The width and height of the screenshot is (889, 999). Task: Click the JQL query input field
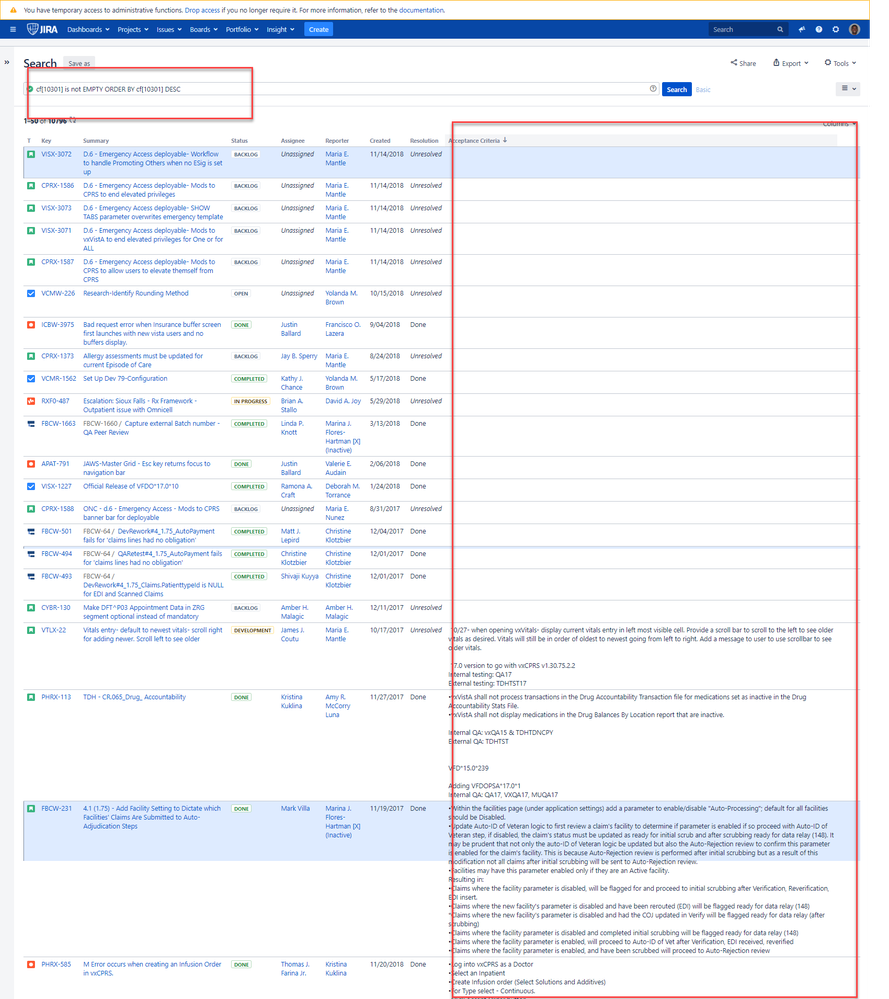pos(343,89)
